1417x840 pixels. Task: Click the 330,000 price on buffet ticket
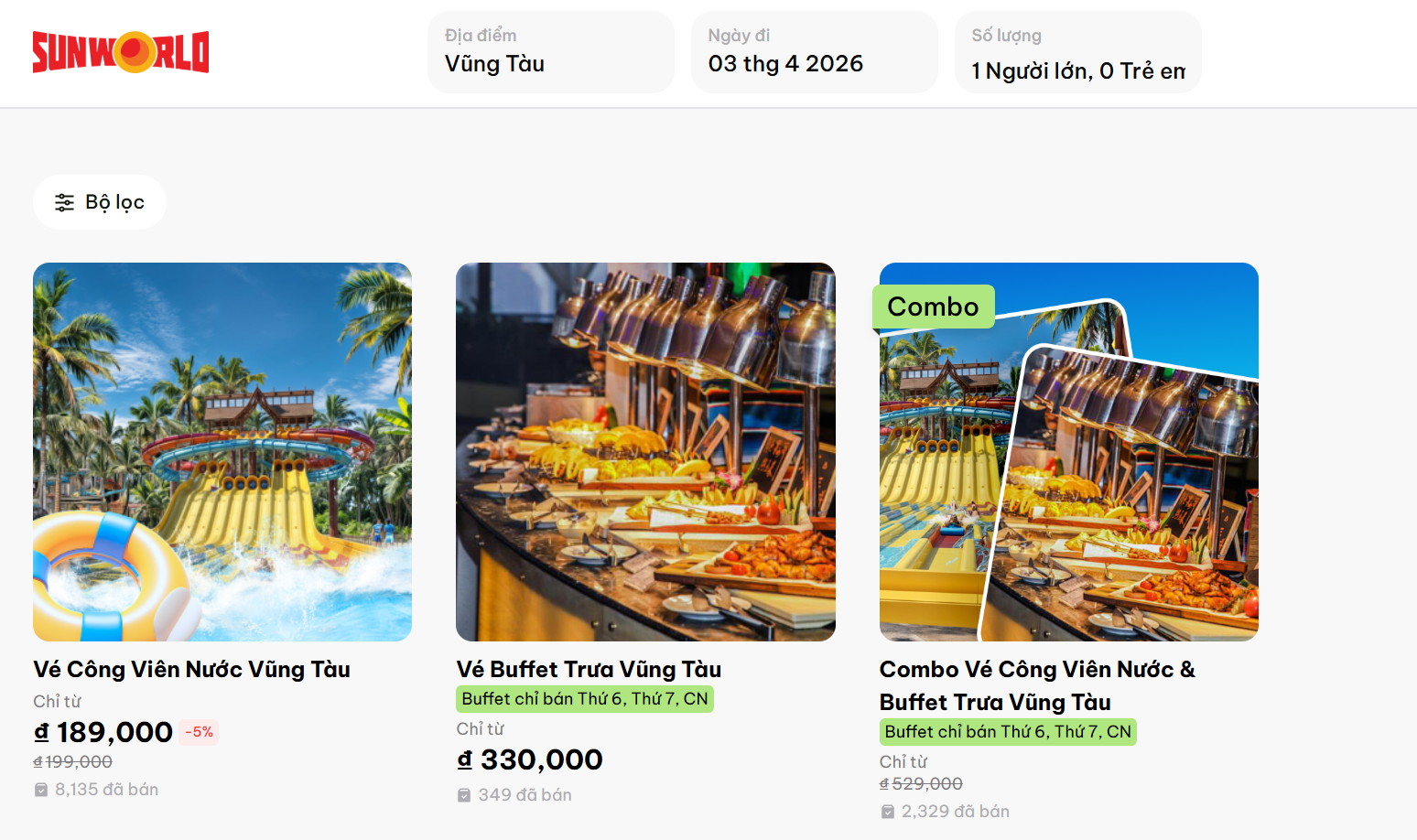[530, 759]
